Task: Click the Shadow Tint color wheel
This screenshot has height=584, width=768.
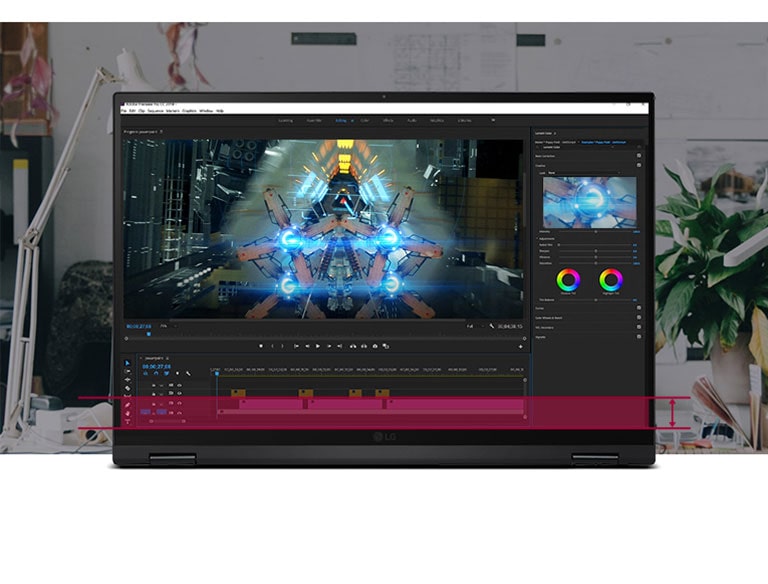Action: [x=568, y=279]
